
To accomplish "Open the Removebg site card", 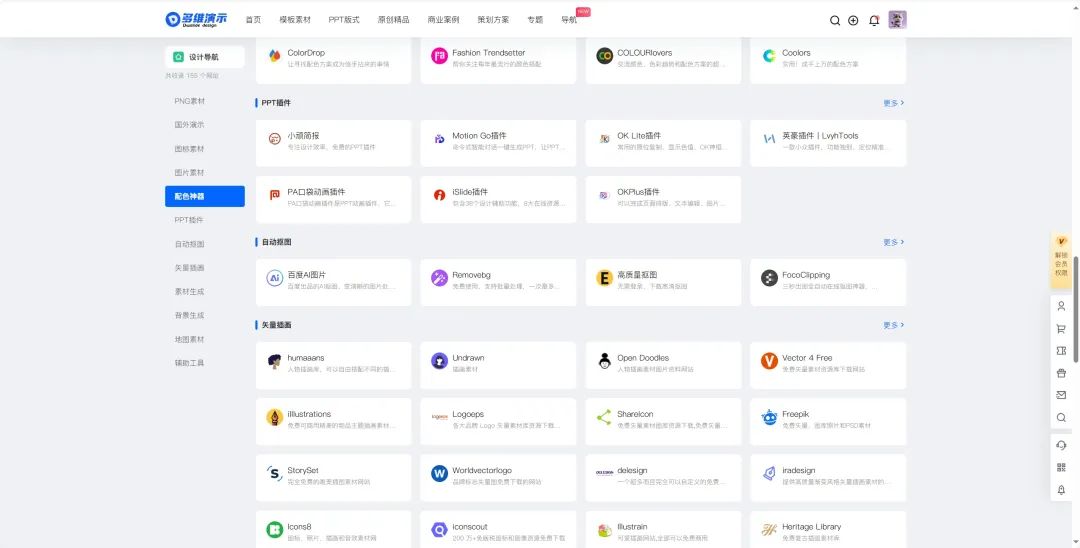I will coord(498,282).
